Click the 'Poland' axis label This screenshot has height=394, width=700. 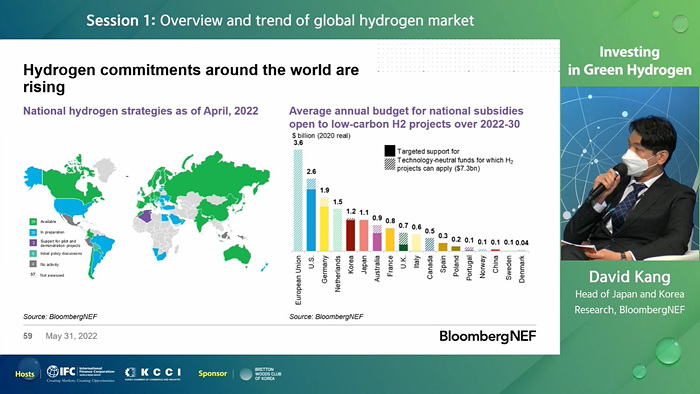pos(456,266)
